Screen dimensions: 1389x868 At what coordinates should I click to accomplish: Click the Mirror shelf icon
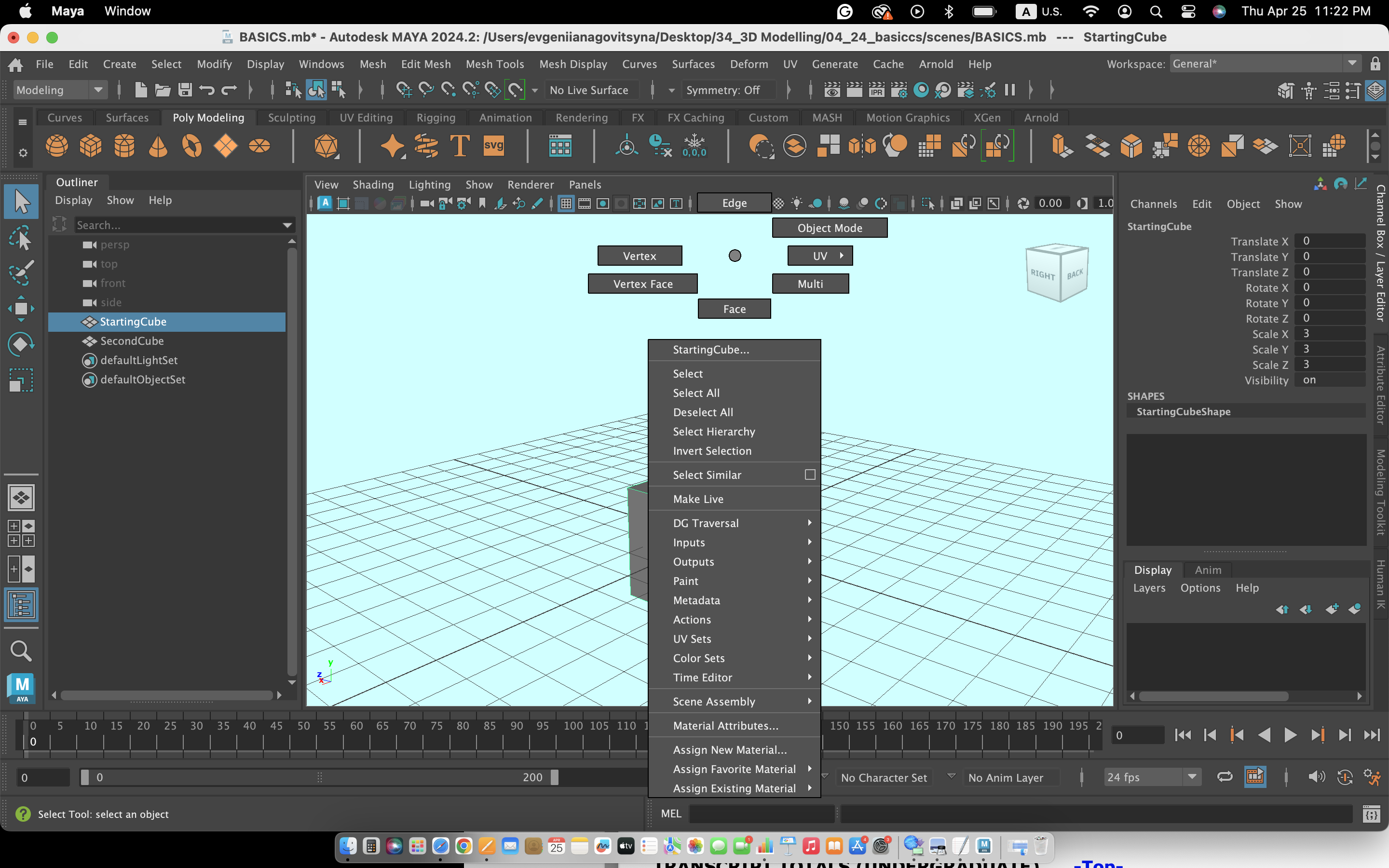click(862, 146)
